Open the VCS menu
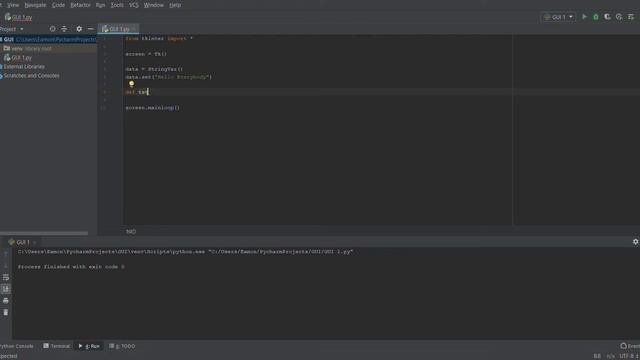Image resolution: width=640 pixels, height=360 pixels. click(x=133, y=5)
